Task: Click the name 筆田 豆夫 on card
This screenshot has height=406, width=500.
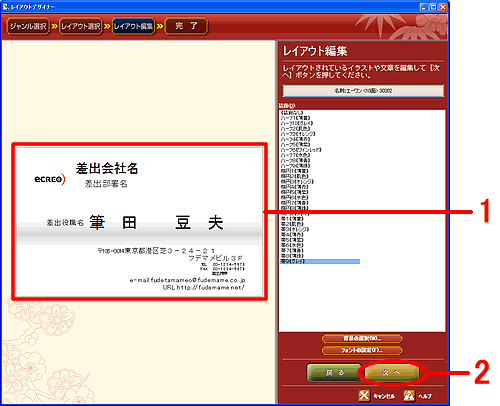Action: tap(156, 222)
